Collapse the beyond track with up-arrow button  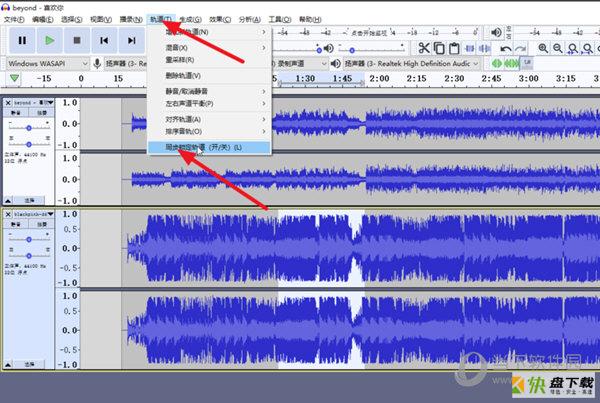[8, 201]
